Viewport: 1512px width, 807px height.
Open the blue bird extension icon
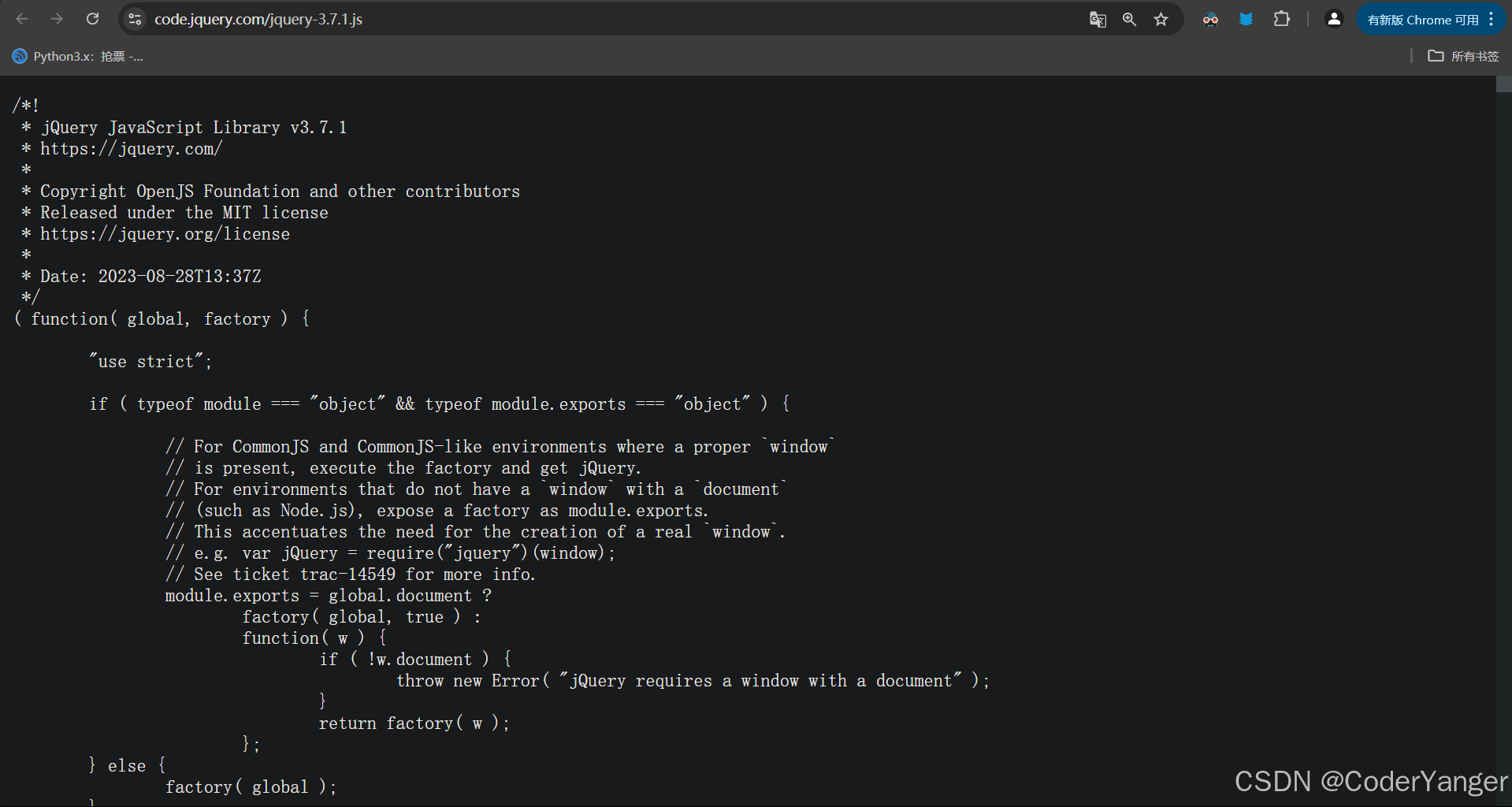(1246, 20)
